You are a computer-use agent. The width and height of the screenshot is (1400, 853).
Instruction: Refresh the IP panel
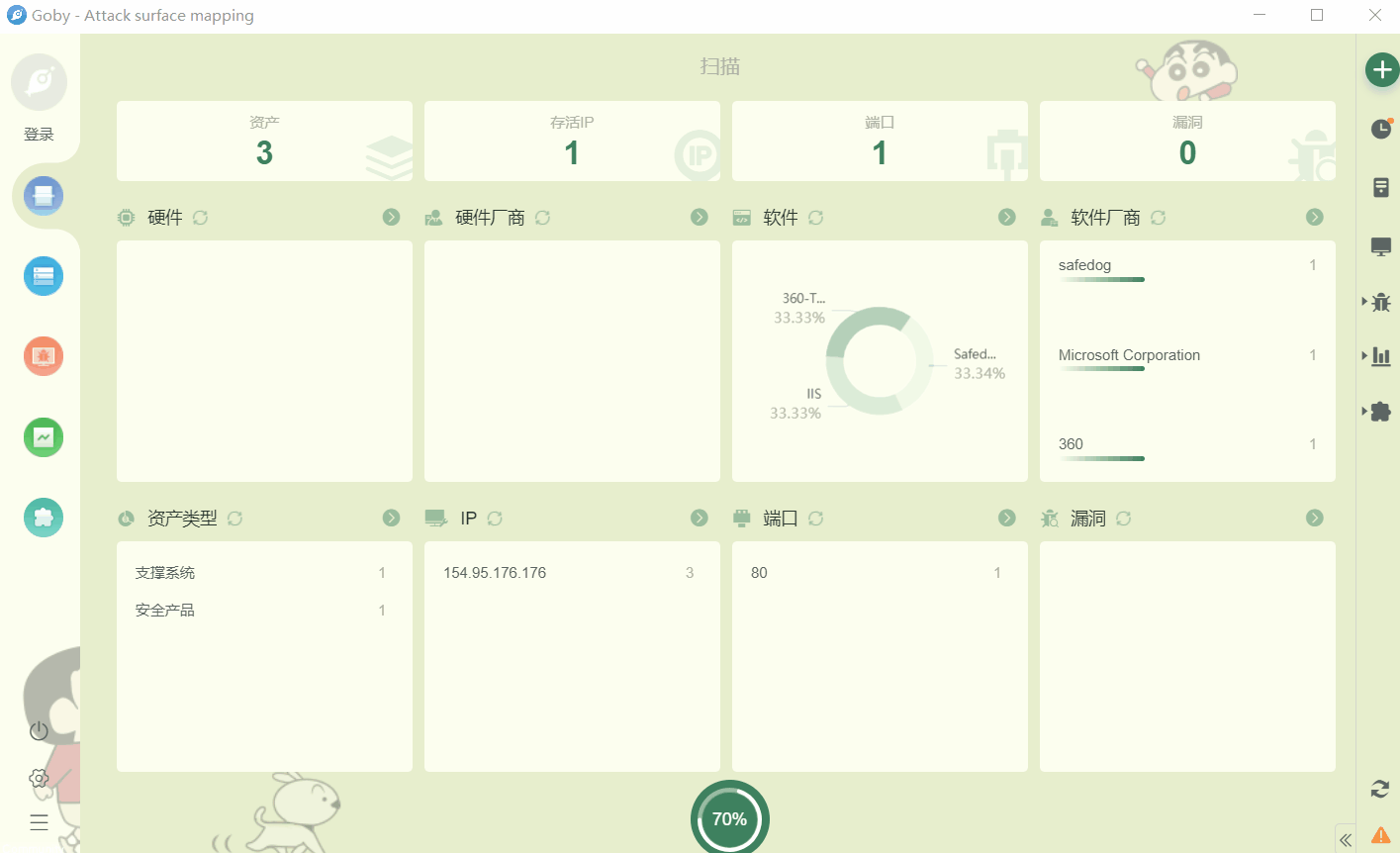[x=496, y=519]
